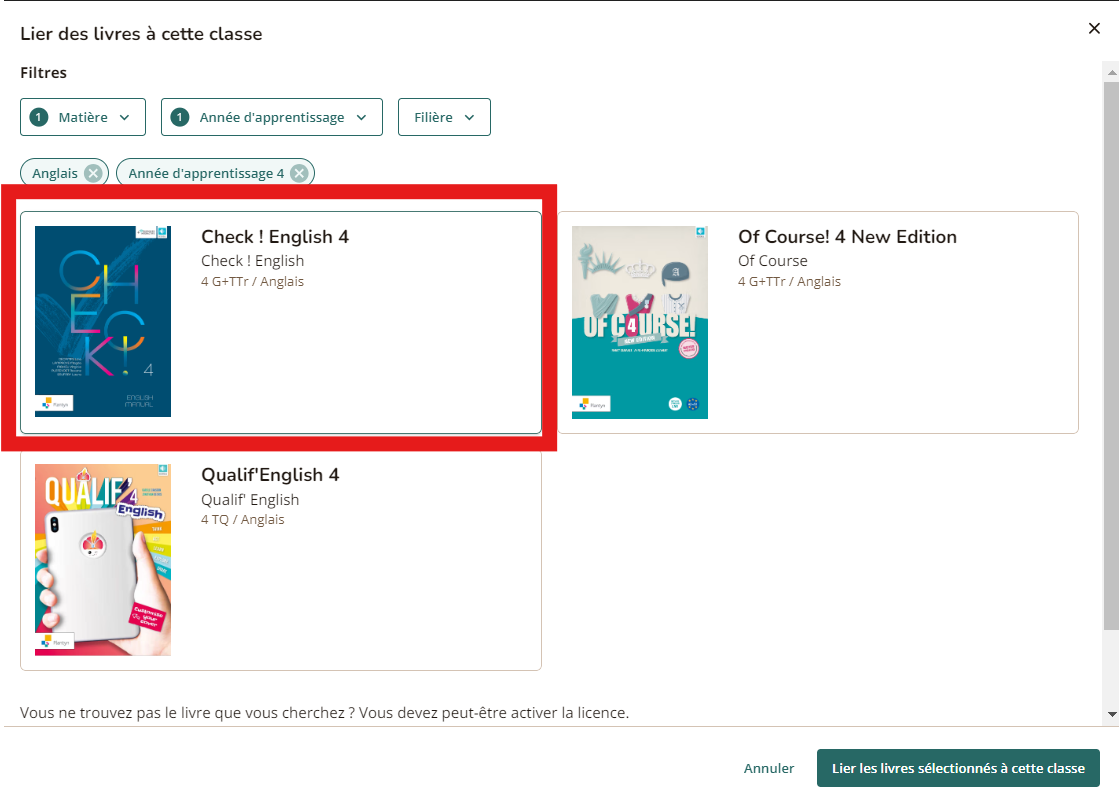Click 4 G+TTr / Anglais under Of Course

tap(789, 281)
